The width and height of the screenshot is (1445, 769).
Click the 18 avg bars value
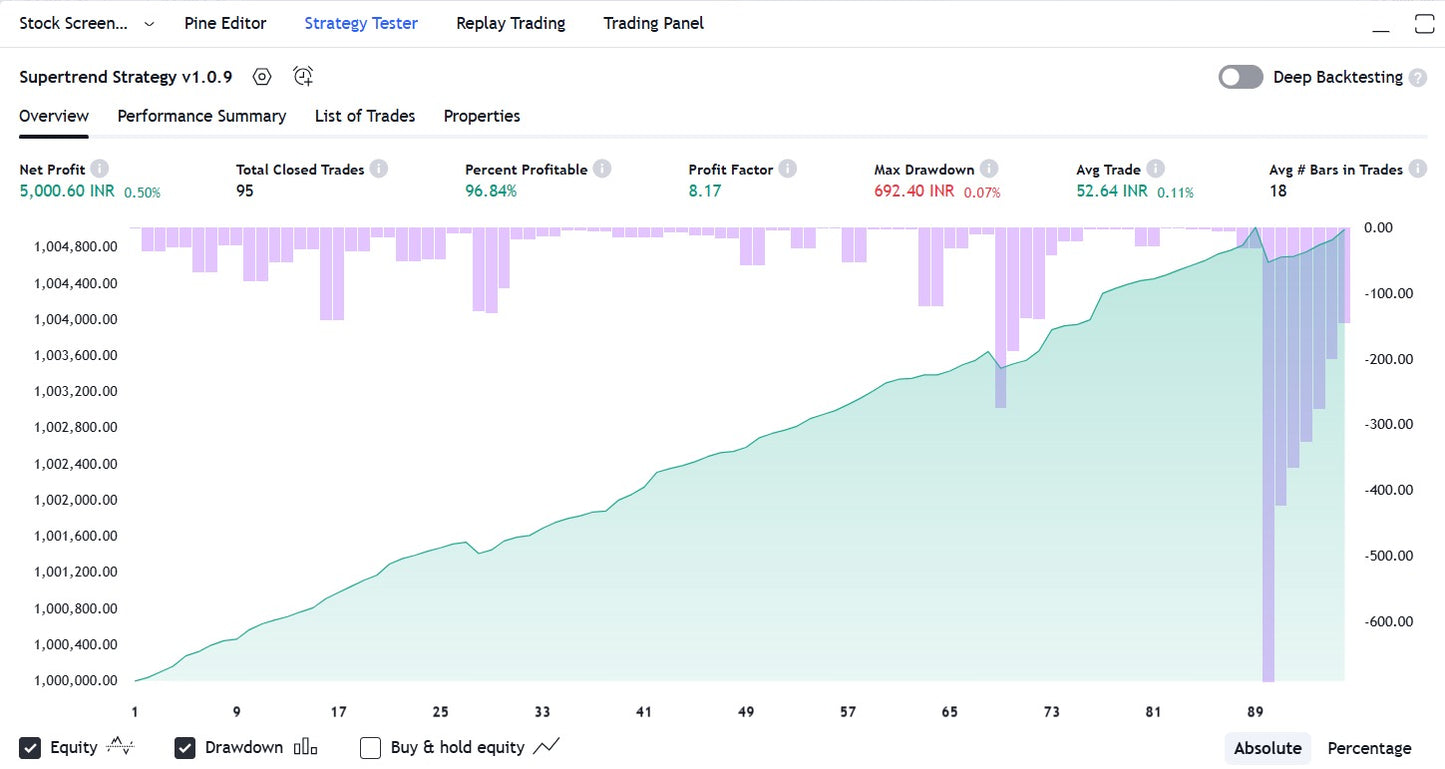click(1278, 190)
